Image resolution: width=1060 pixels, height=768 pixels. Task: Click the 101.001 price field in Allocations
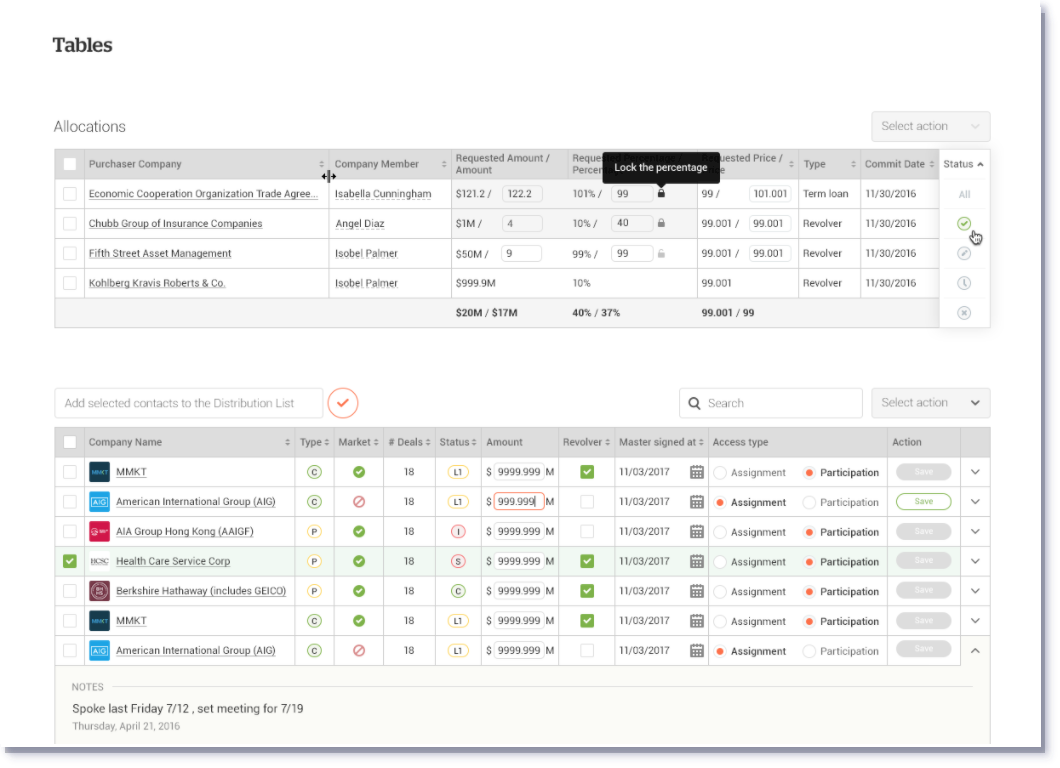pyautogui.click(x=770, y=194)
